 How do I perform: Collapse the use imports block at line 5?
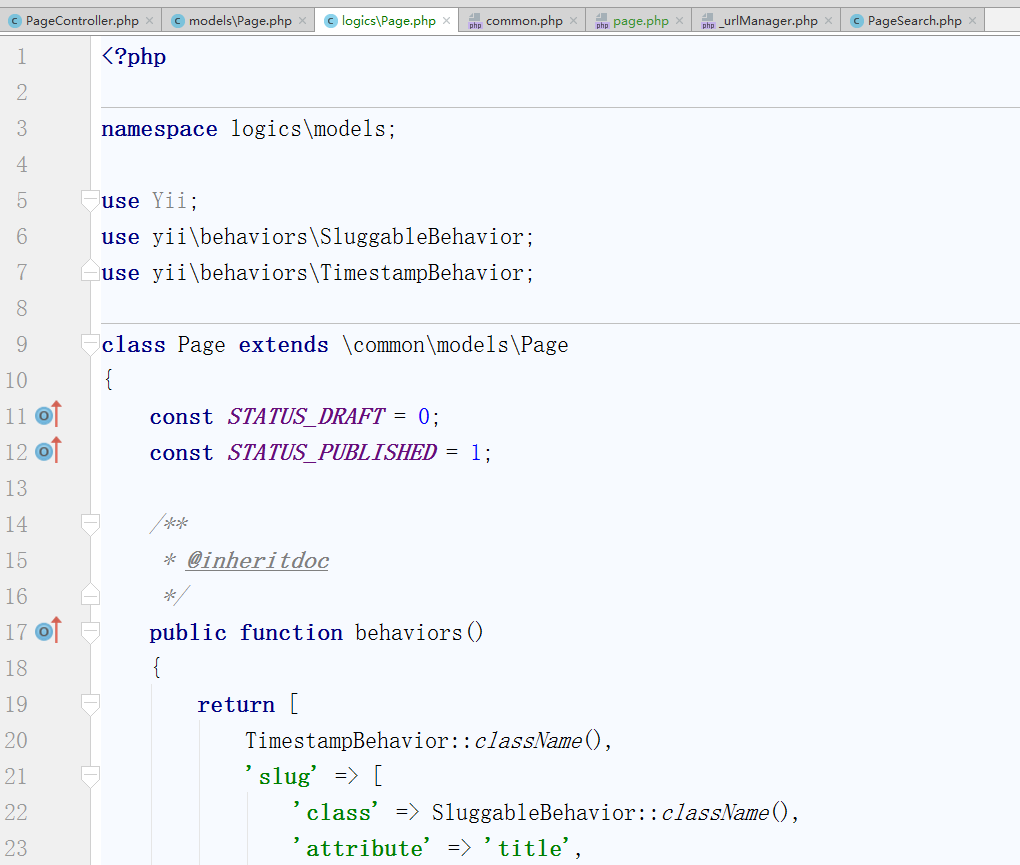[91, 200]
